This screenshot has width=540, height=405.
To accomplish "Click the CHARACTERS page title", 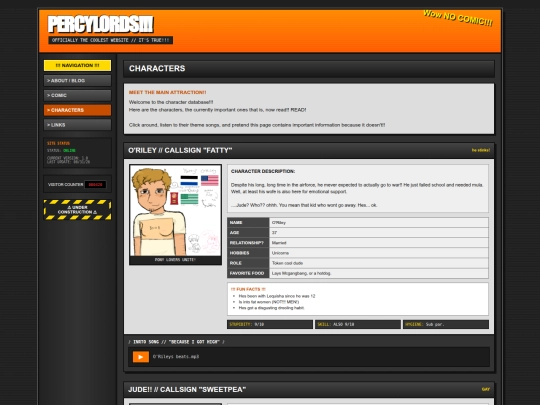I will 157,69.
